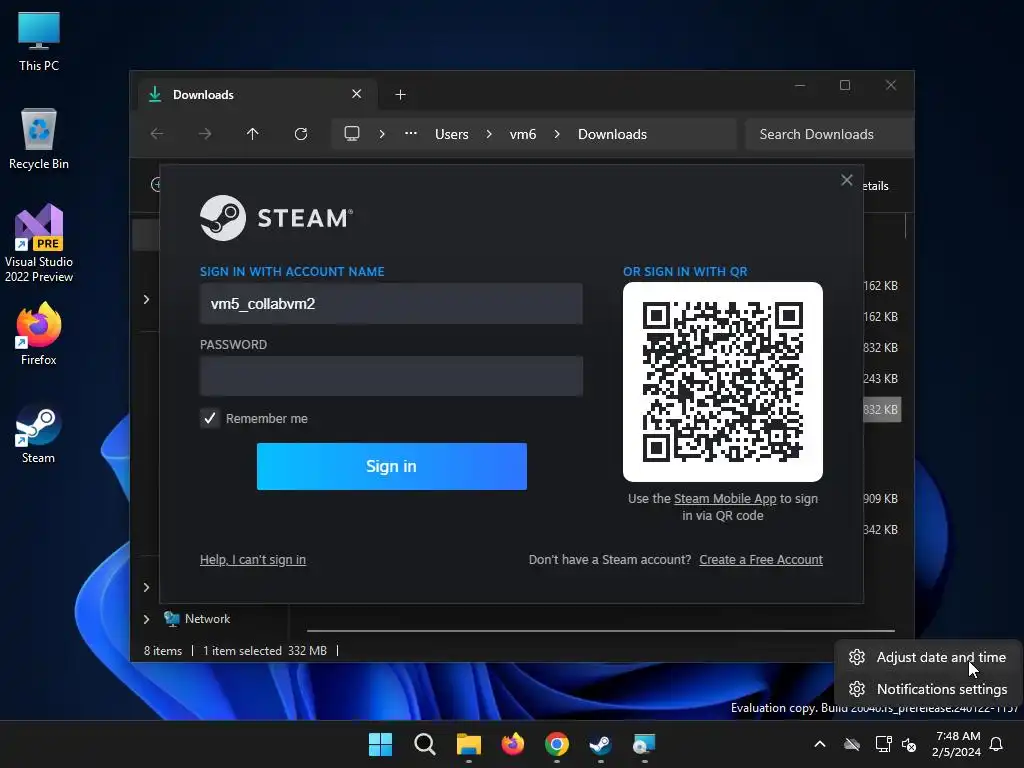The width and height of the screenshot is (1024, 768).
Task: Expand chevron after Users breadcrumb
Action: [489, 134]
